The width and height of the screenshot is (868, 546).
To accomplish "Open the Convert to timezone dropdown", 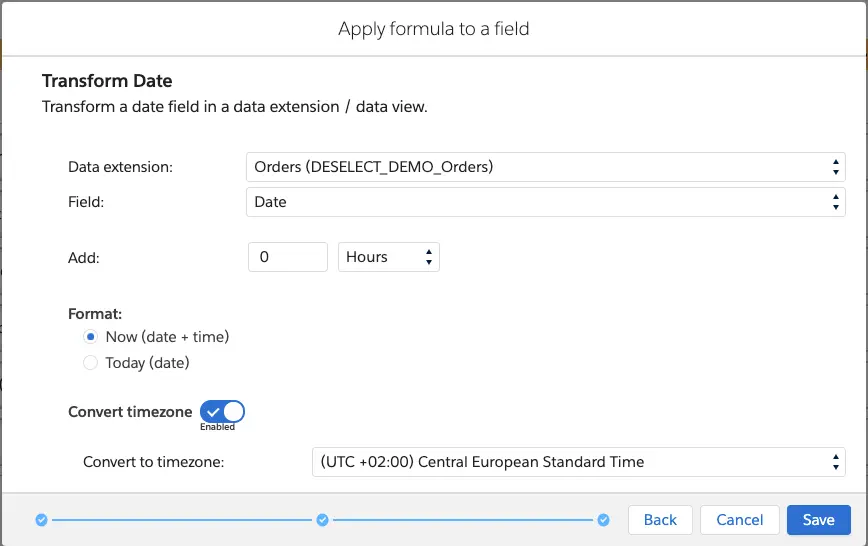I will tap(578, 462).
